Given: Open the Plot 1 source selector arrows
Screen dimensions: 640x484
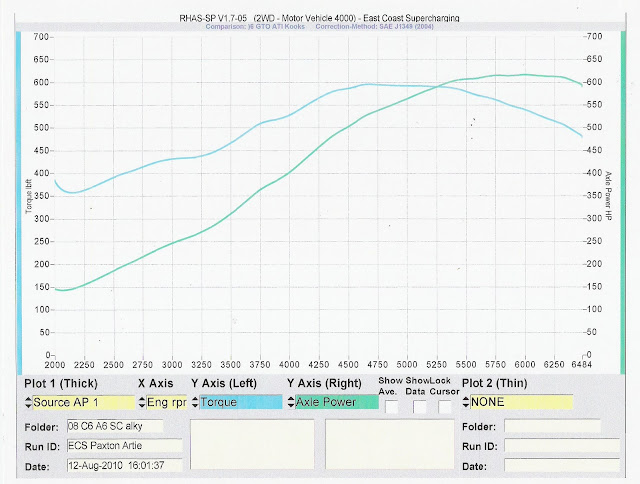Looking at the screenshot, I should pos(29,402).
